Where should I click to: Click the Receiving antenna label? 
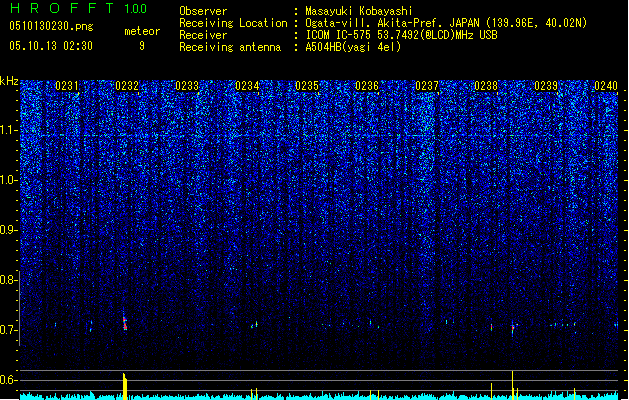230,47
